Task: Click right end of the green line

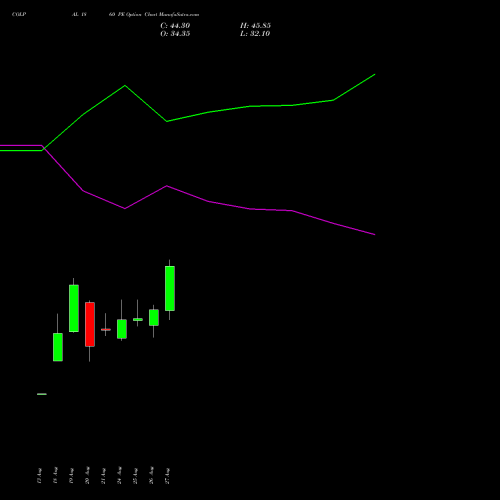Action: click(375, 74)
